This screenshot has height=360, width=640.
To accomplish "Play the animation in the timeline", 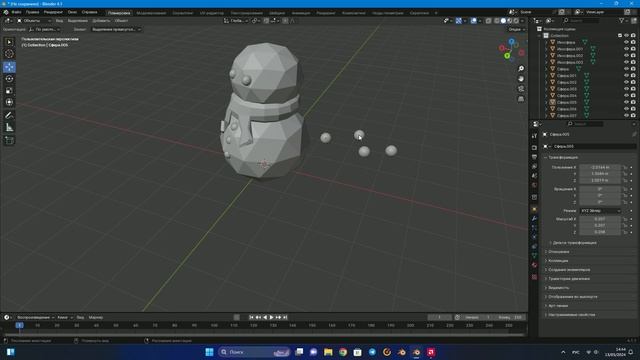I will 271,317.
